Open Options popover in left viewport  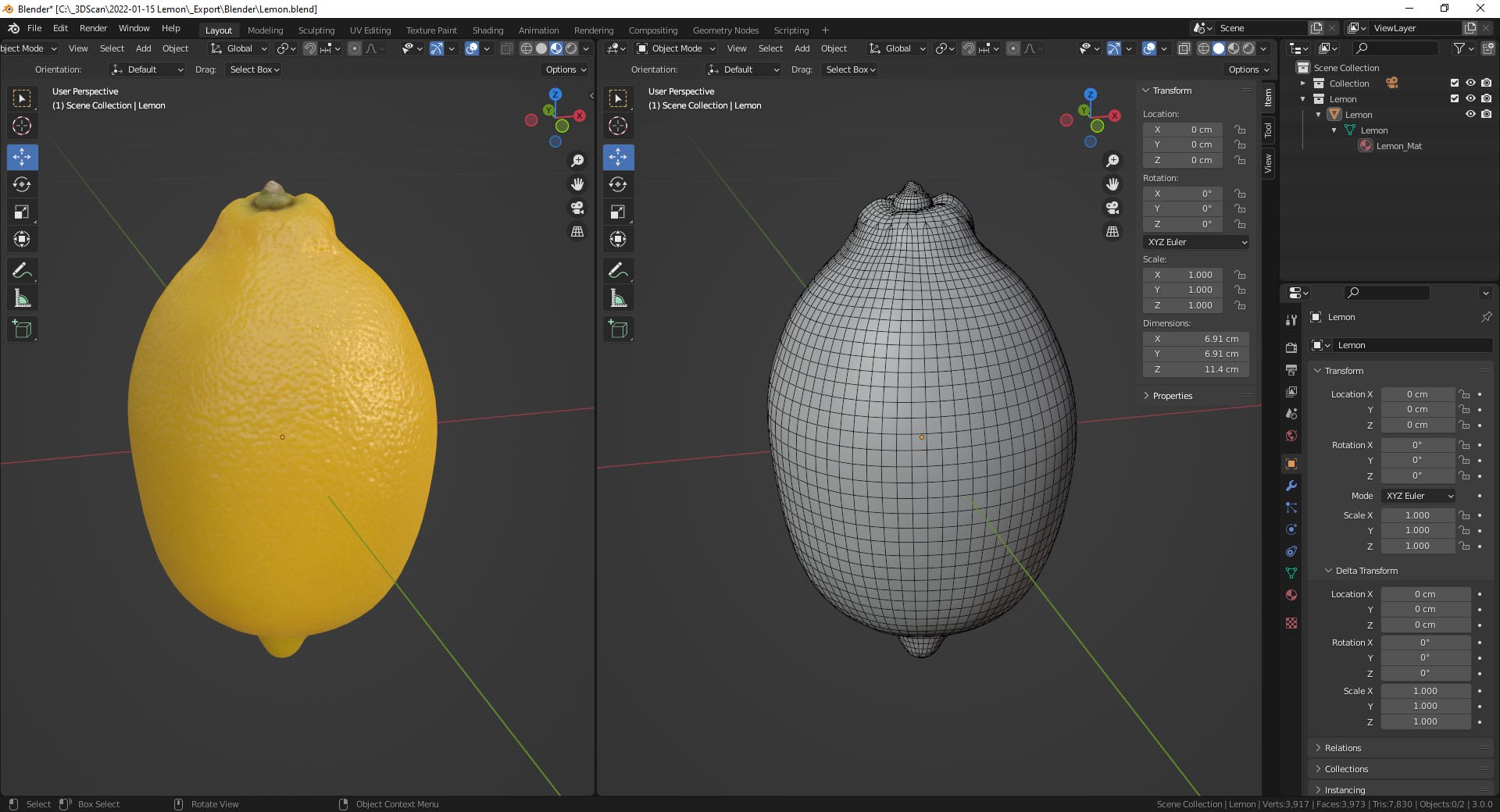(566, 69)
